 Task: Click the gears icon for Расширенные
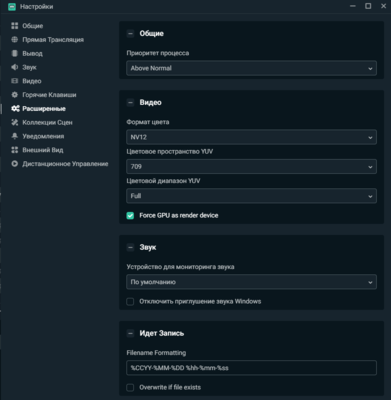[15, 108]
